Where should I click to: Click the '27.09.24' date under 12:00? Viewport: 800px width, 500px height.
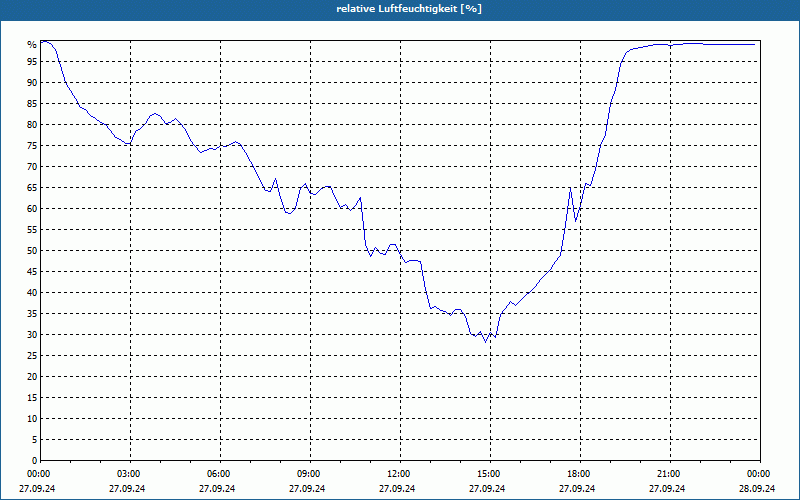tap(397, 488)
